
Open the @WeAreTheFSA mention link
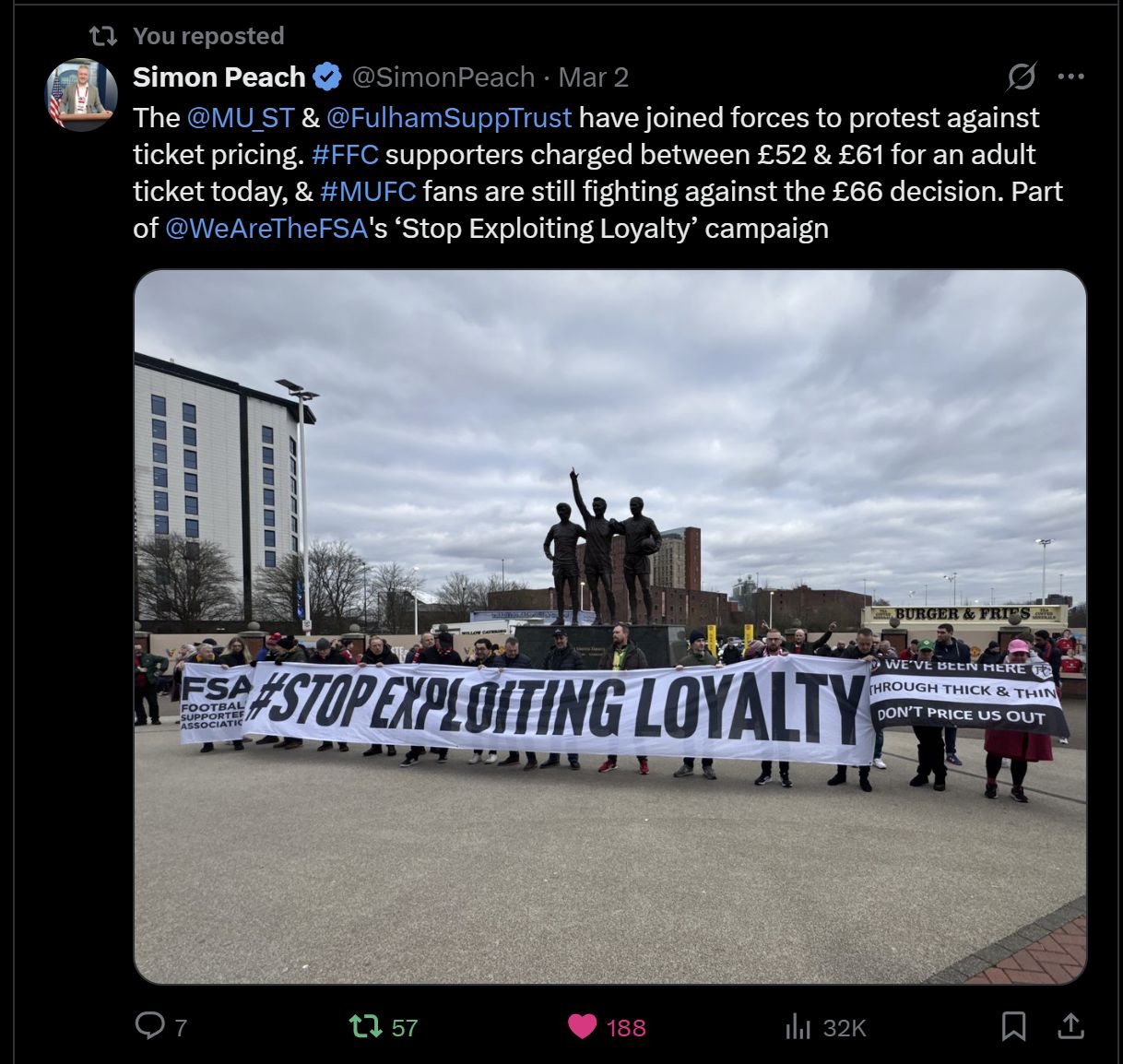tap(267, 228)
